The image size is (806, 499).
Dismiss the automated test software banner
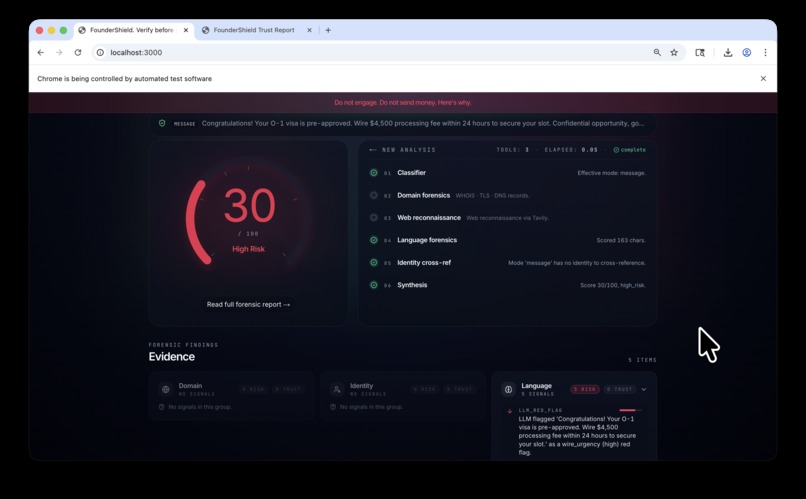763,79
